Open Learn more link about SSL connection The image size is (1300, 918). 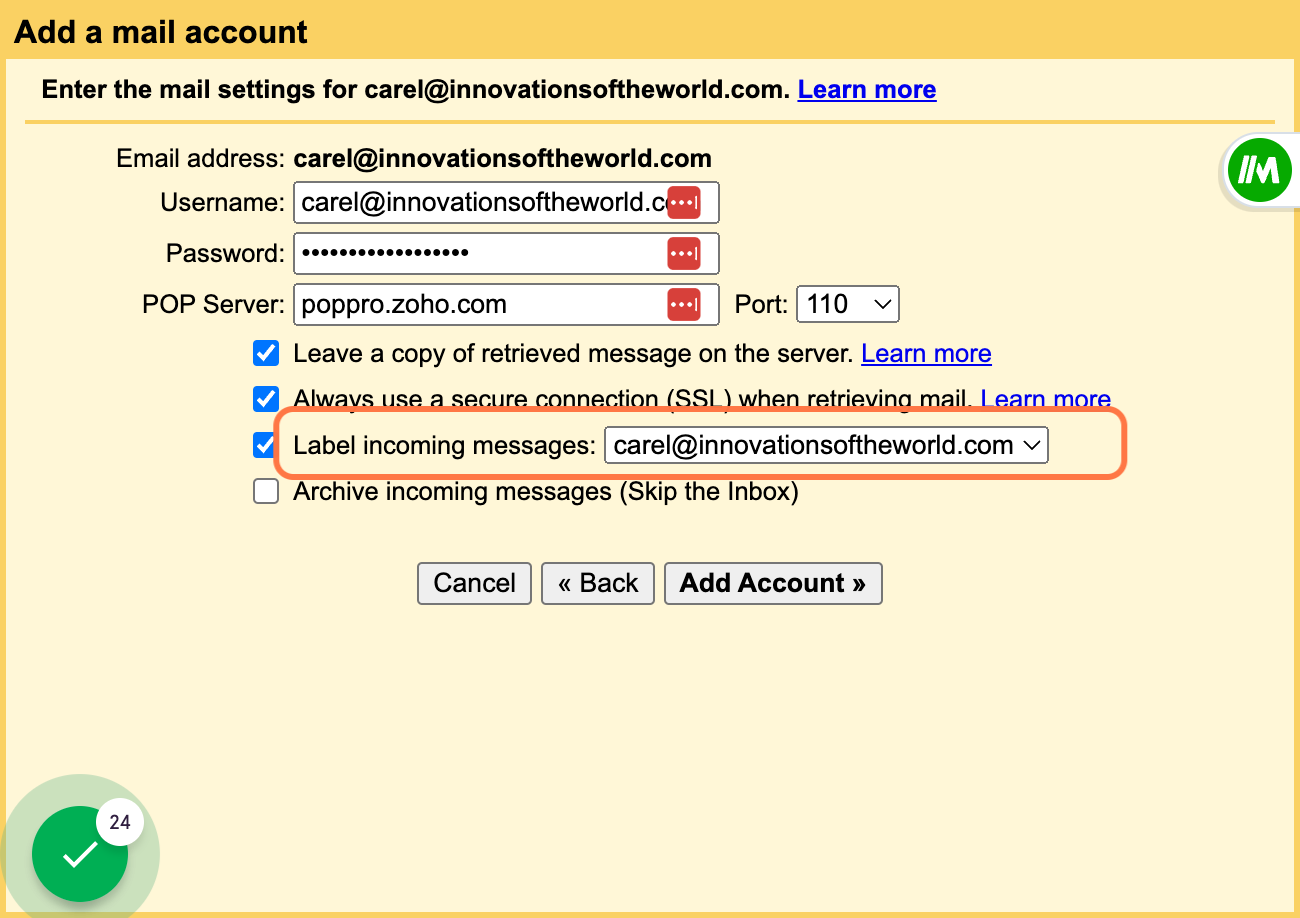1046,400
